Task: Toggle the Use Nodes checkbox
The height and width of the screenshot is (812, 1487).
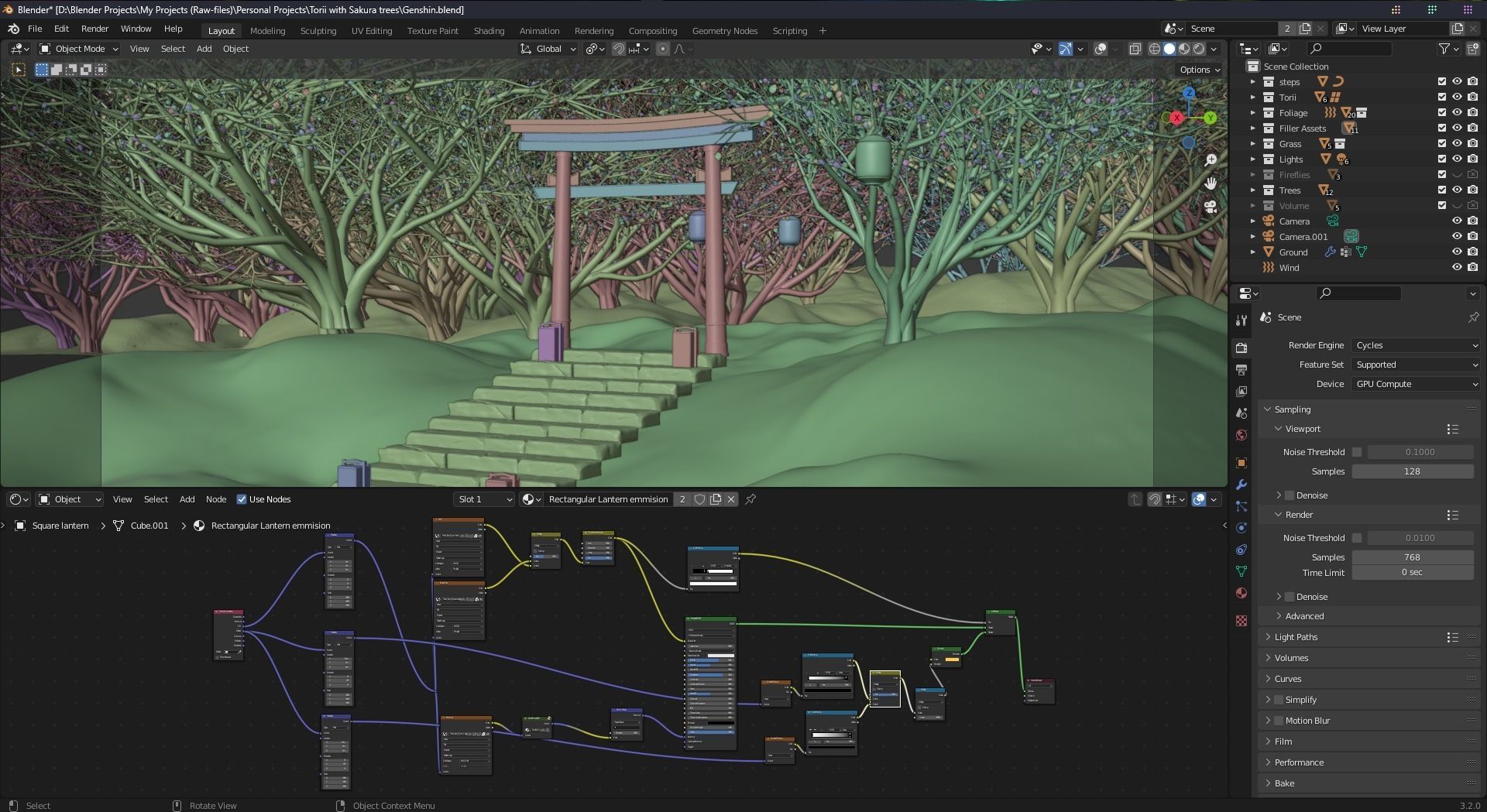Action: (x=241, y=499)
